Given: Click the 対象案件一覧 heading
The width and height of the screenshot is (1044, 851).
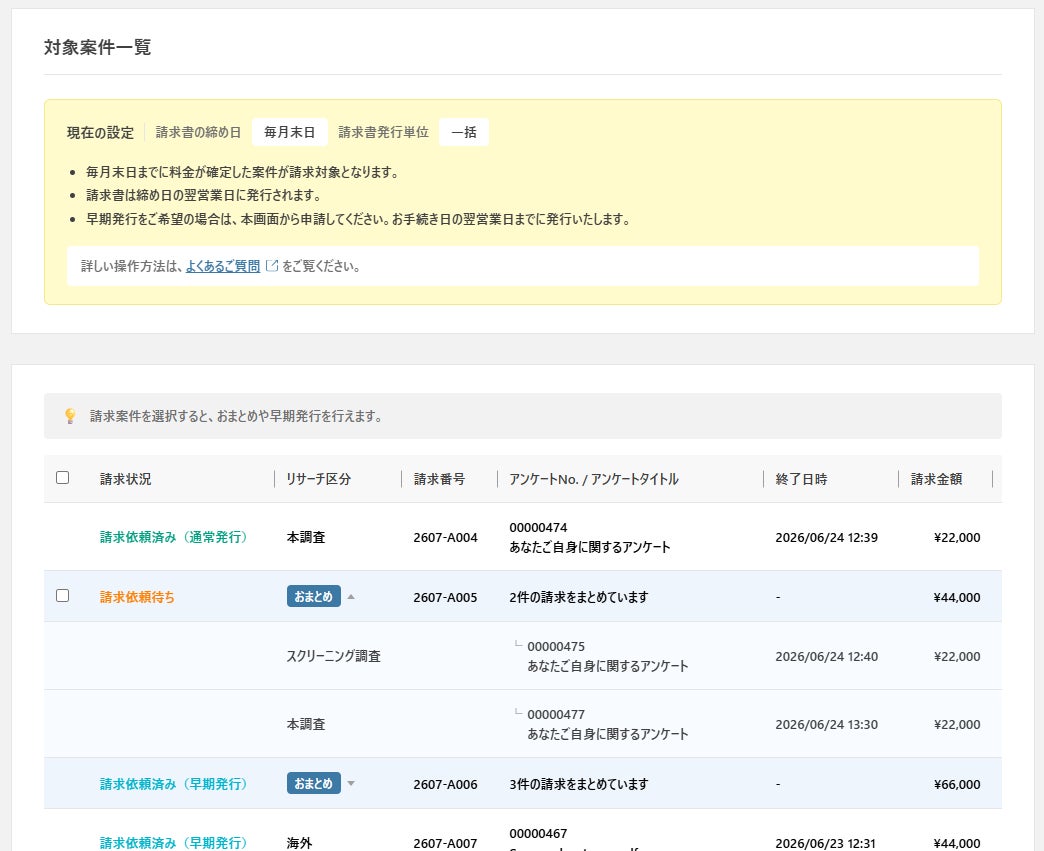Looking at the screenshot, I should [x=98, y=47].
